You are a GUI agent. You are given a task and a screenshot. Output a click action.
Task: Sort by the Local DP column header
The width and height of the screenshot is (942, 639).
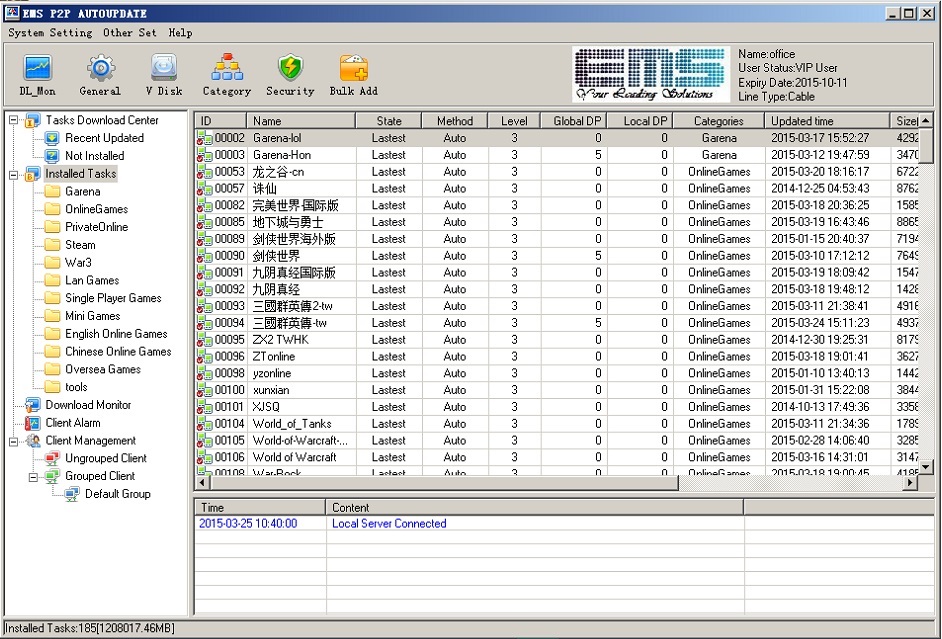pos(640,121)
